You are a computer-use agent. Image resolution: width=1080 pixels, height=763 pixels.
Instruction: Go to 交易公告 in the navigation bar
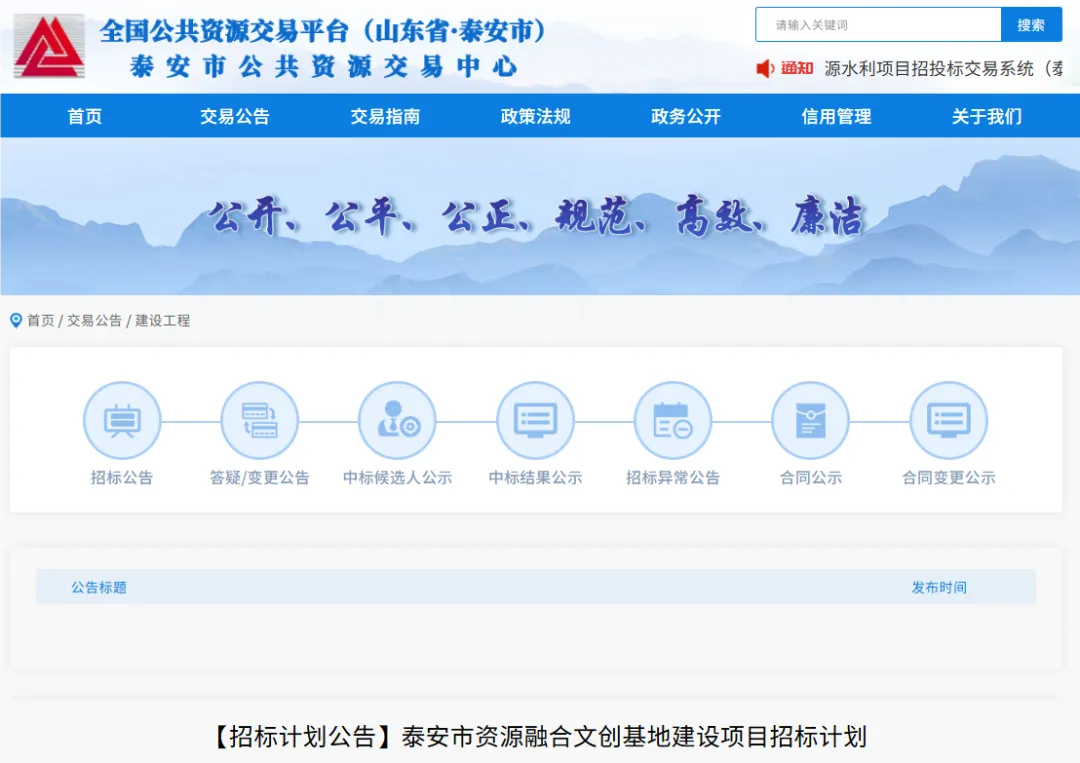[235, 116]
